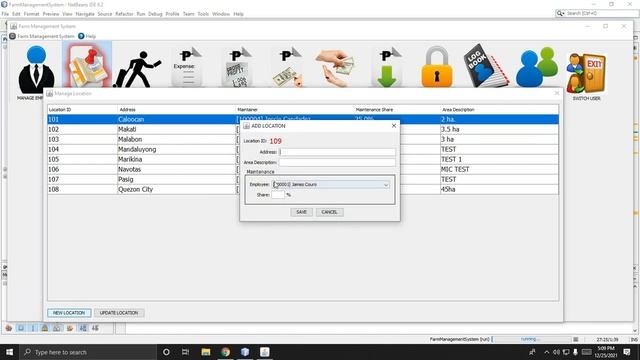Open the running traveler with luggage icon
The height and width of the screenshot is (360, 640).
pos(137,69)
